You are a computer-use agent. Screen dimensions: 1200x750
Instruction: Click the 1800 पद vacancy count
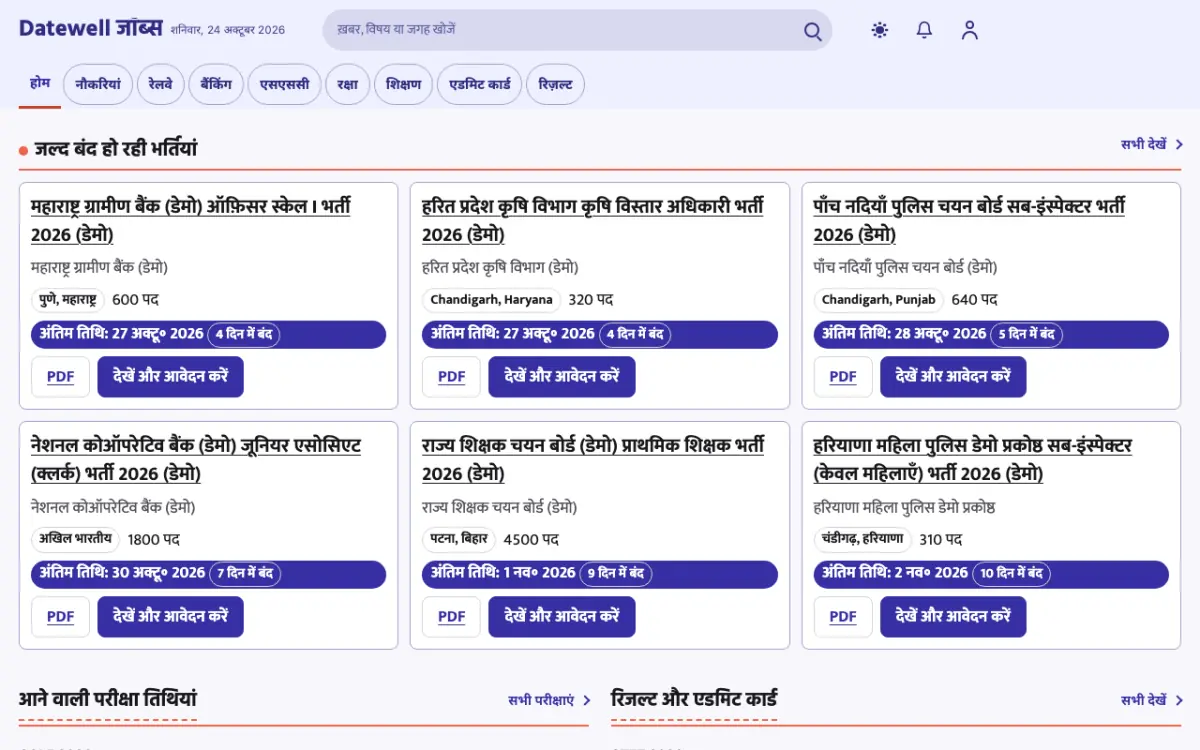point(154,540)
